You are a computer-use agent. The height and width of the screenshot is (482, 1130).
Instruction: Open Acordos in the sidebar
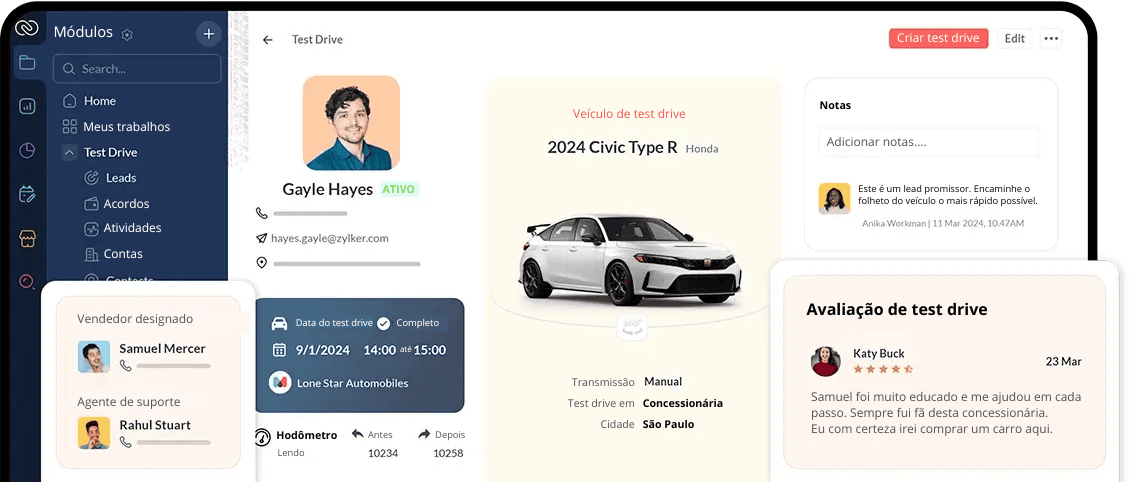126,204
